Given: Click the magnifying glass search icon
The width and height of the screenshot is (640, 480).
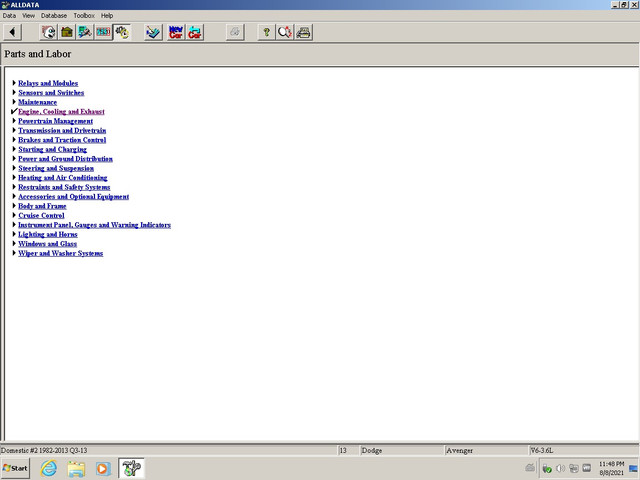Looking at the screenshot, I should point(285,32).
